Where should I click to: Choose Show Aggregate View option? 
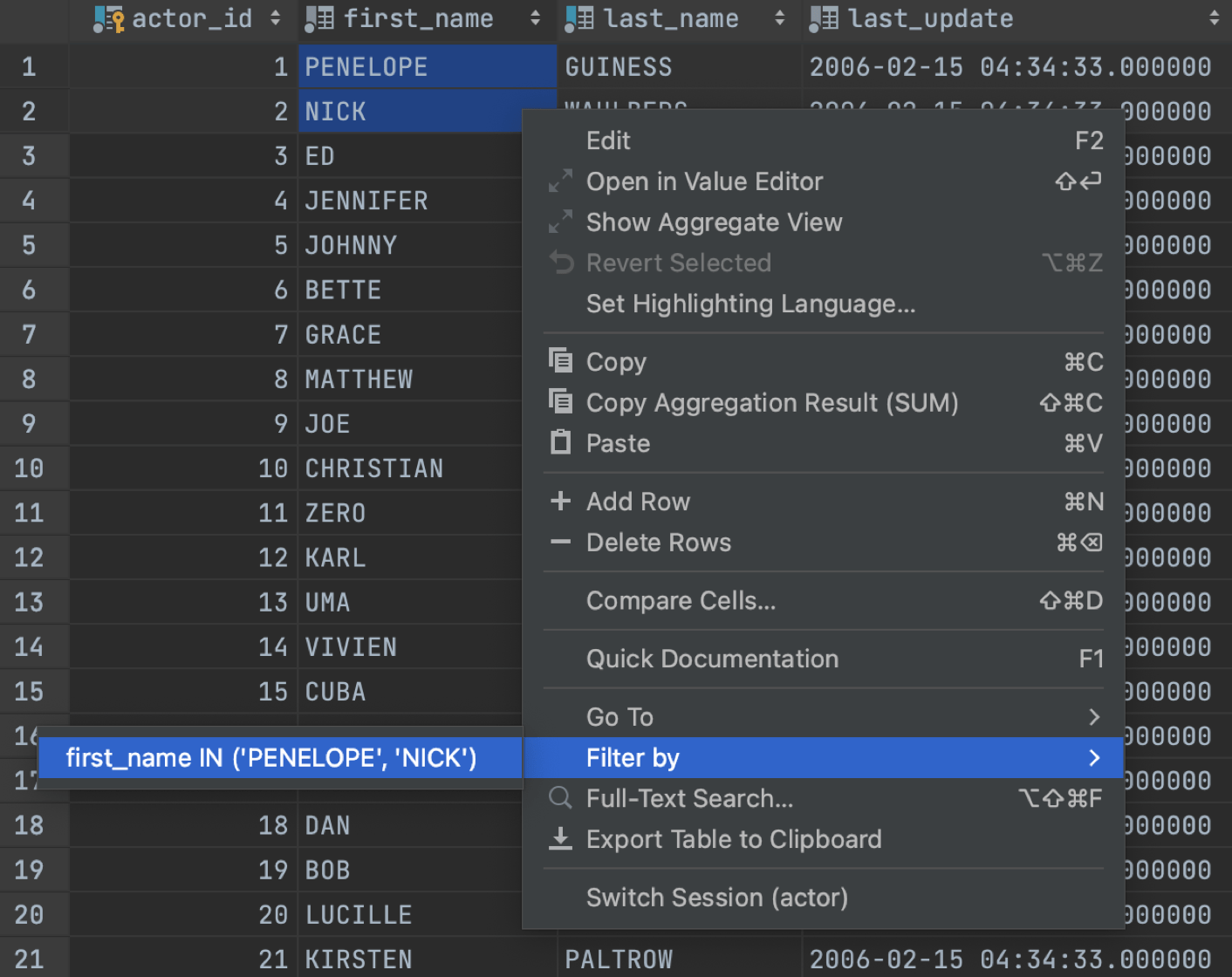point(714,222)
